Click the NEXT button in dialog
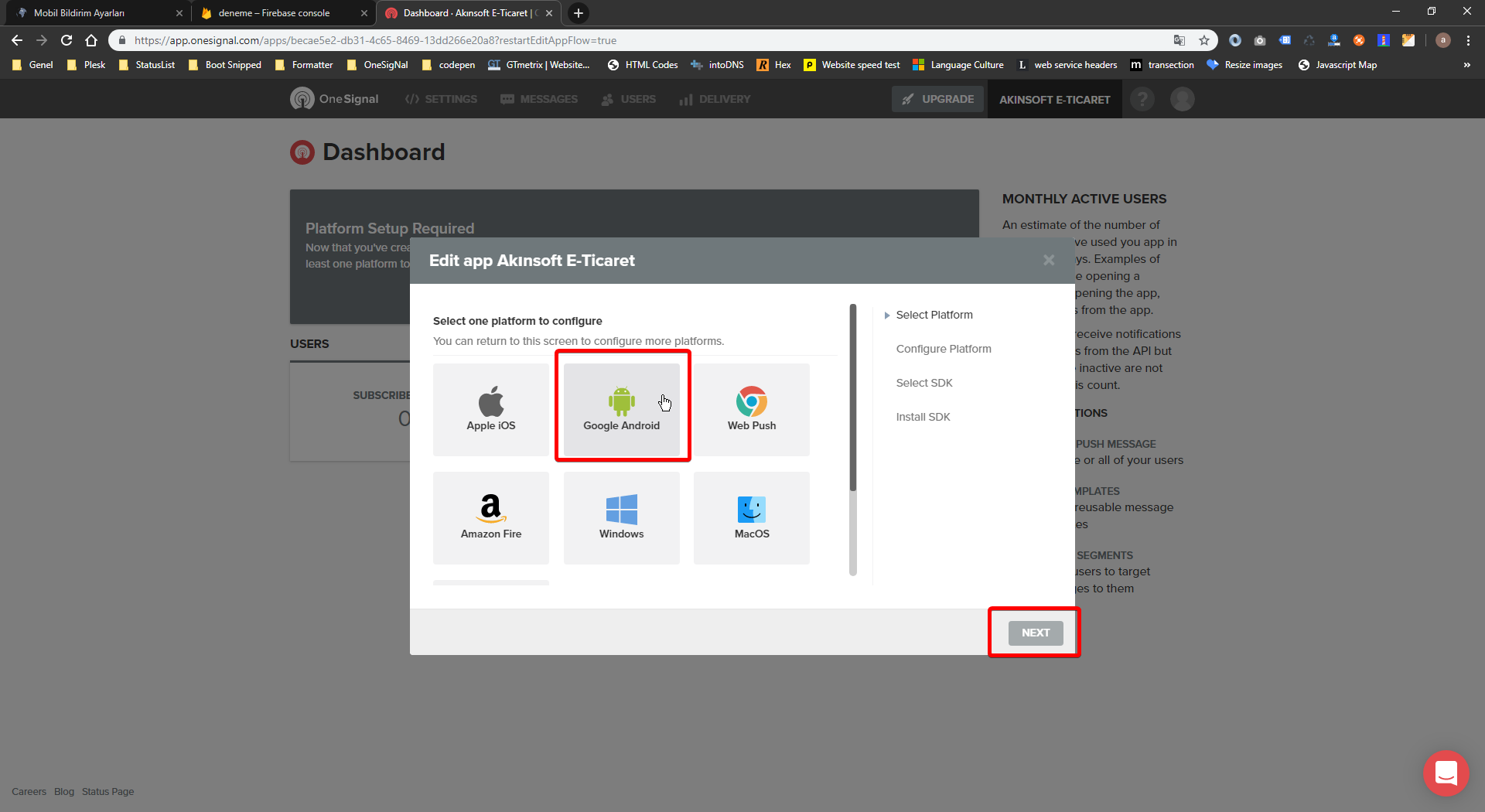Image resolution: width=1485 pixels, height=812 pixels. click(1036, 633)
